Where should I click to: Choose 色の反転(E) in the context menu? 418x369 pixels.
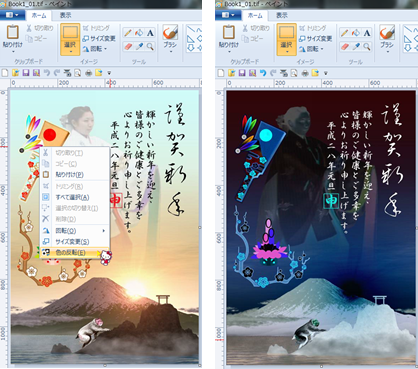pos(75,253)
